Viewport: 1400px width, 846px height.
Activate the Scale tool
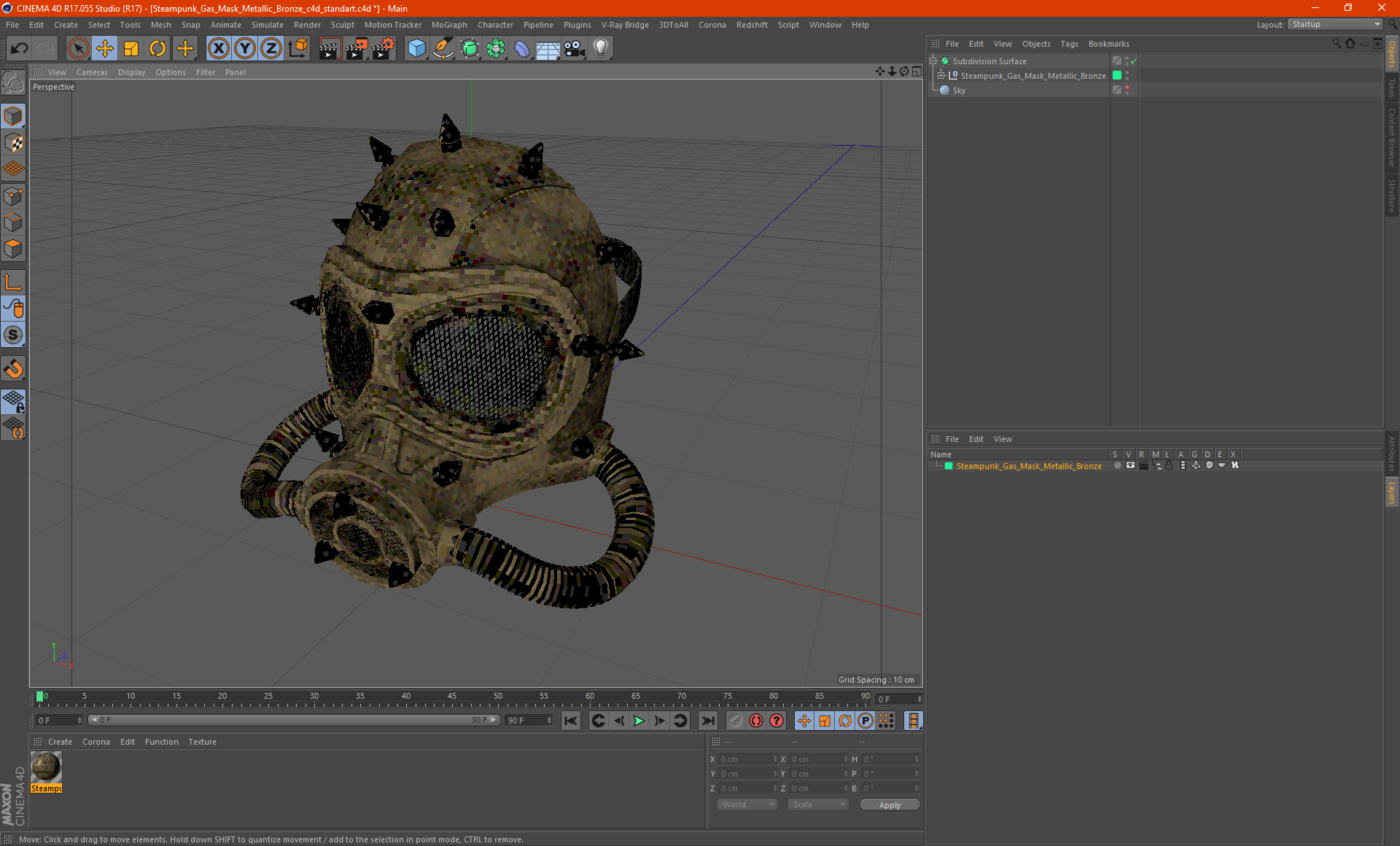pos(131,49)
